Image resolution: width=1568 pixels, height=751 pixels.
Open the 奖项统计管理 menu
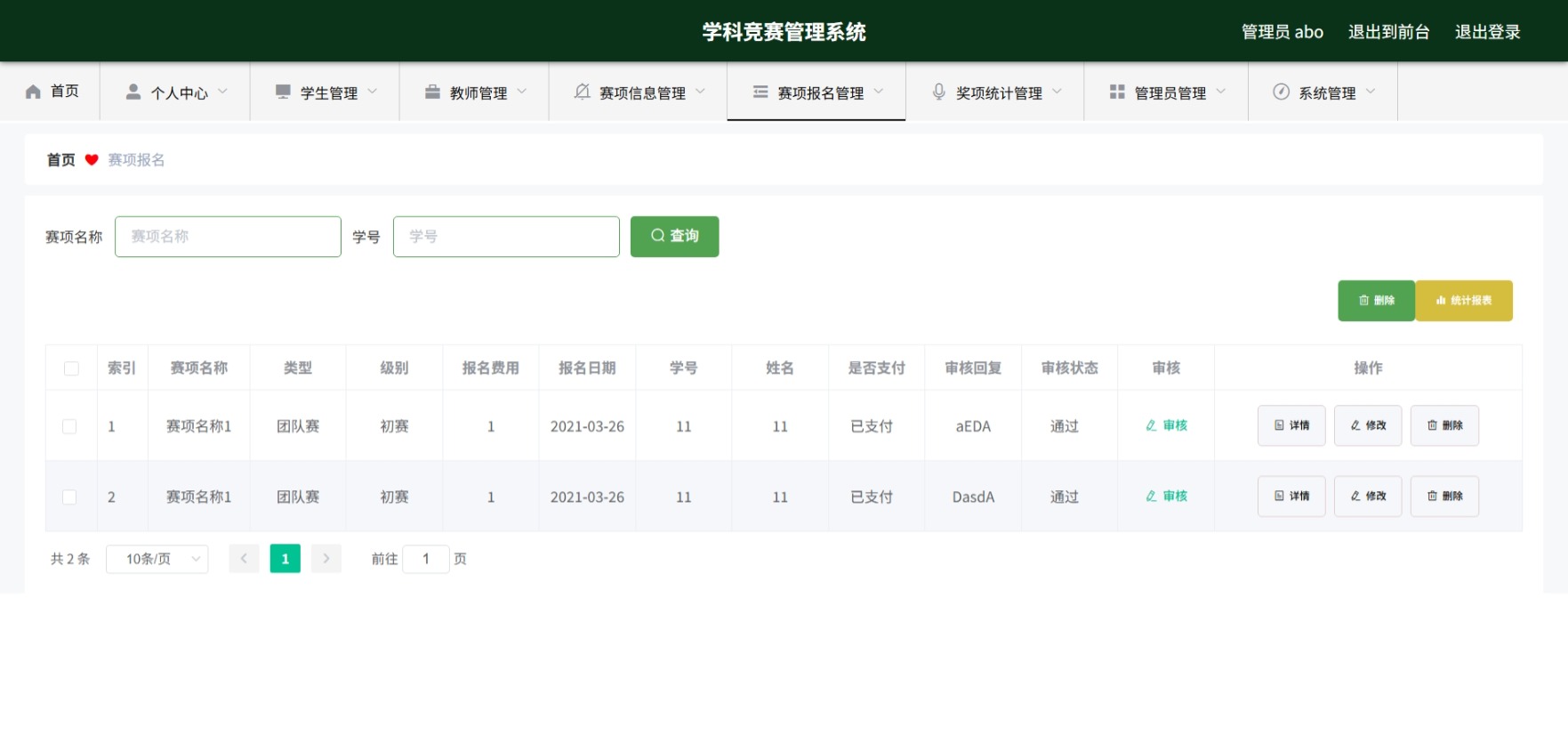[x=995, y=91]
